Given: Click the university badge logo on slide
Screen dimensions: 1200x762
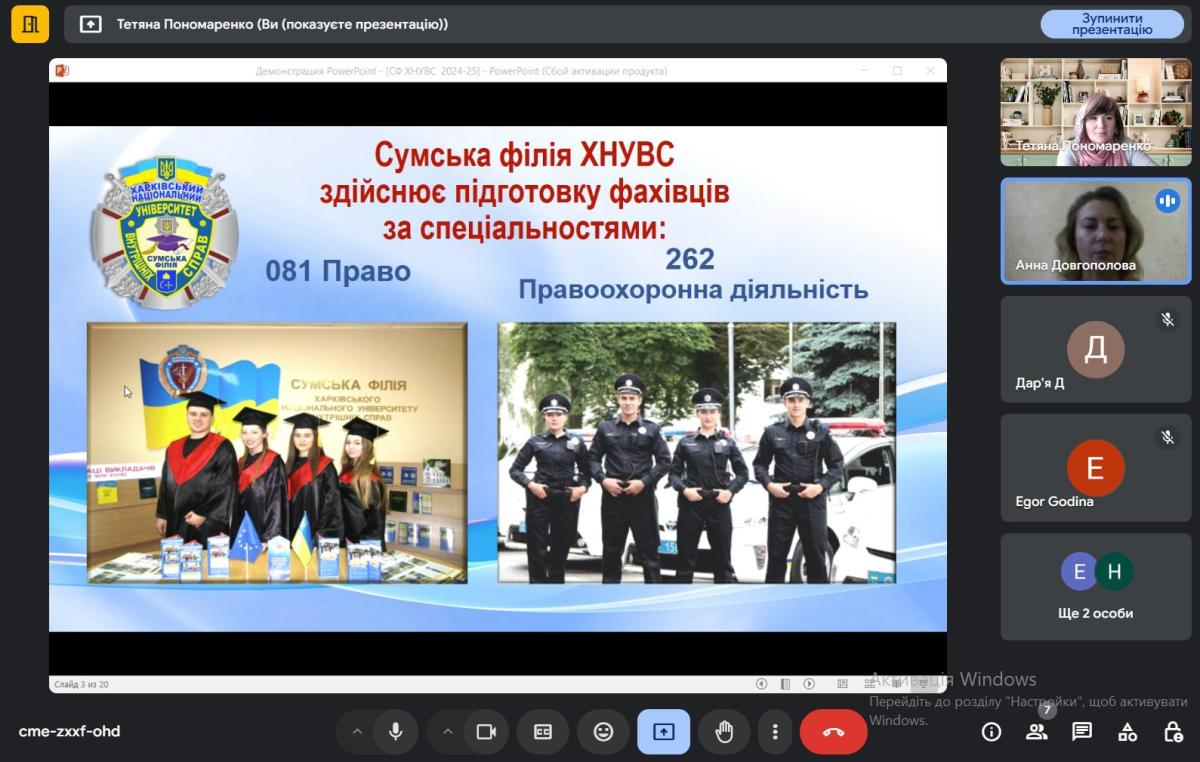Looking at the screenshot, I should (165, 232).
